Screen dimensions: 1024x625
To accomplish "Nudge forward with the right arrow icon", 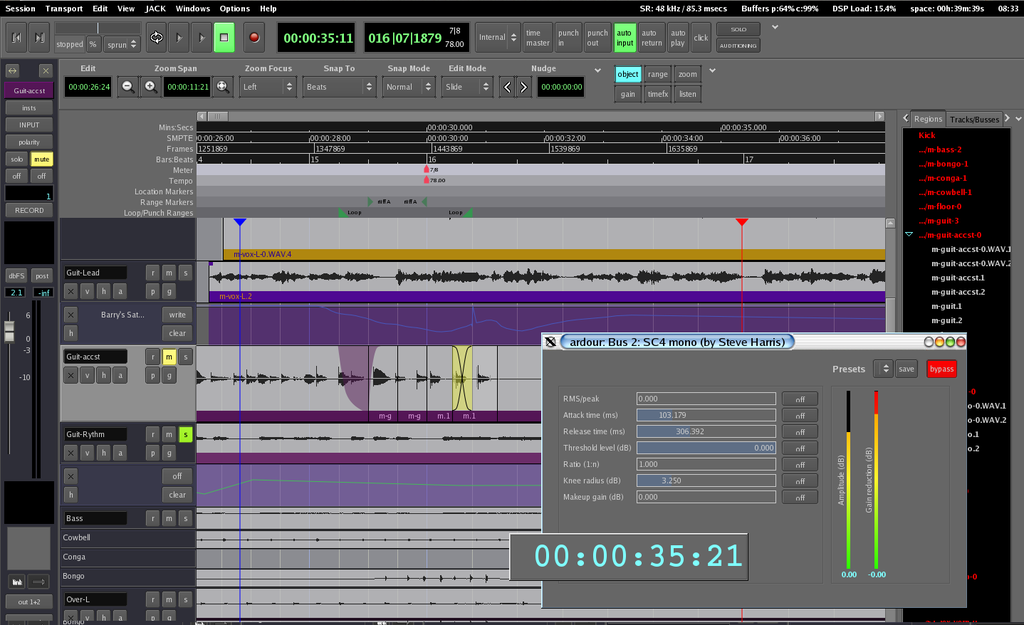I will [x=524, y=87].
